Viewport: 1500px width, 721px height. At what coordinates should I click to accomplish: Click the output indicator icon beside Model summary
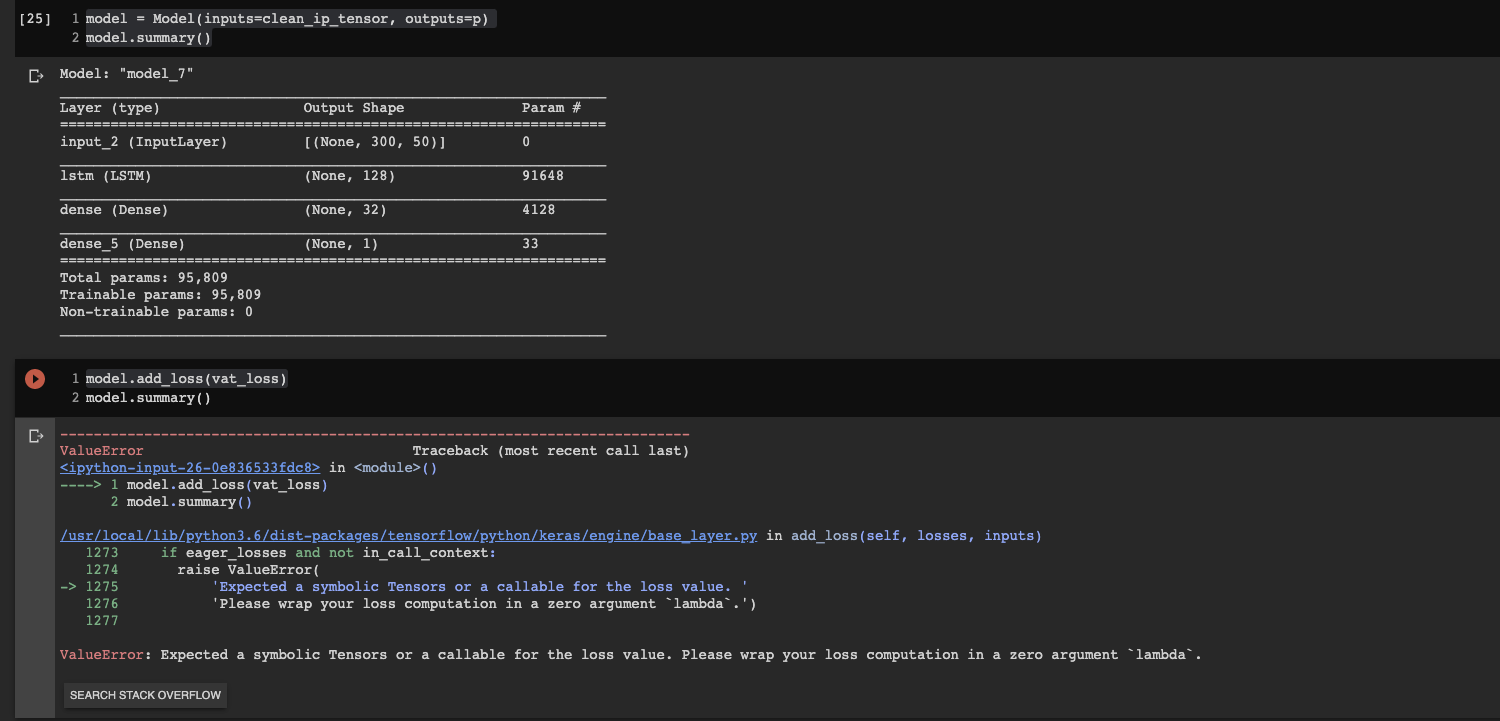(x=36, y=75)
